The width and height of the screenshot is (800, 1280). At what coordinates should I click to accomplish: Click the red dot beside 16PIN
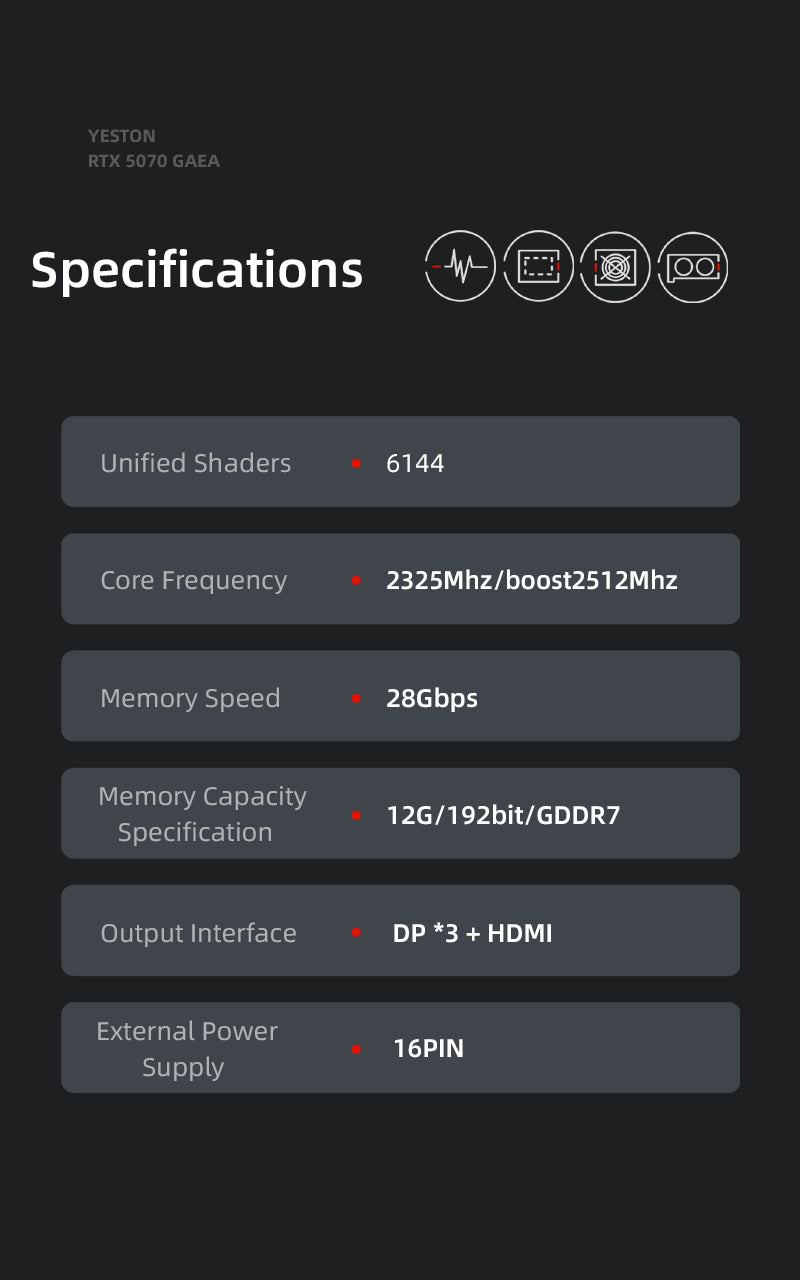tap(357, 1050)
